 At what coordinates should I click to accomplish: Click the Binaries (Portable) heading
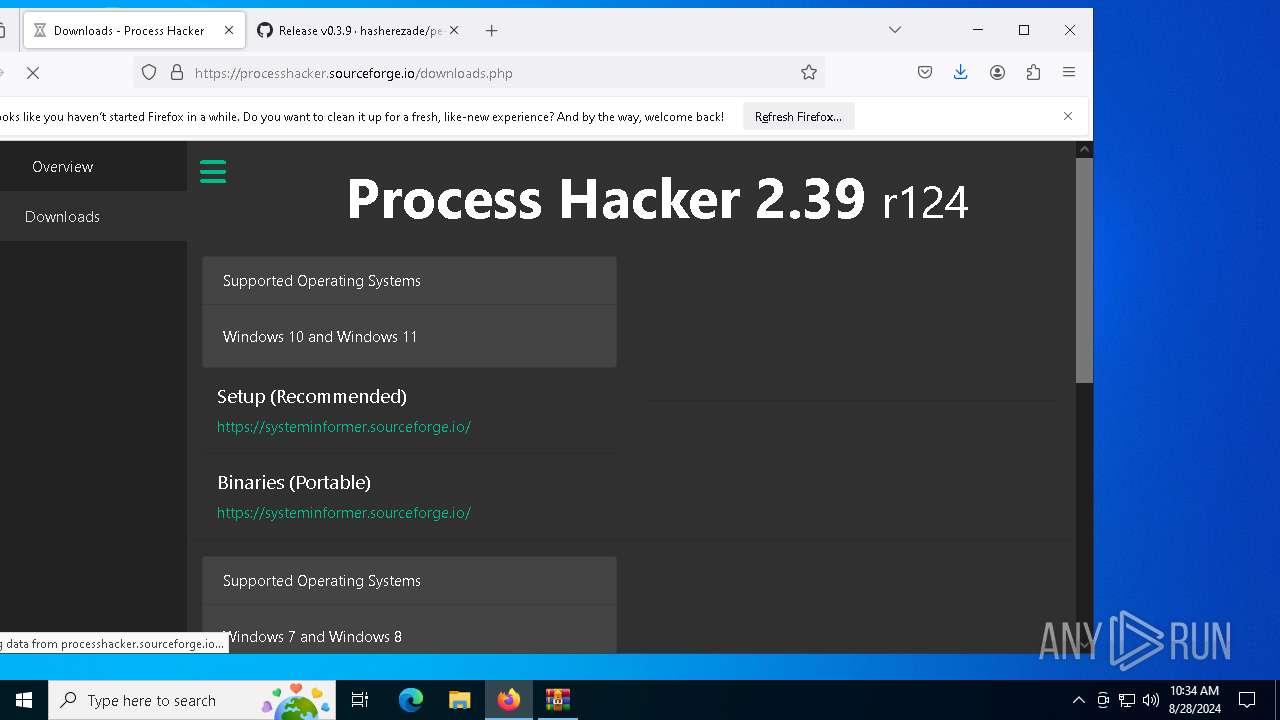pos(294,483)
